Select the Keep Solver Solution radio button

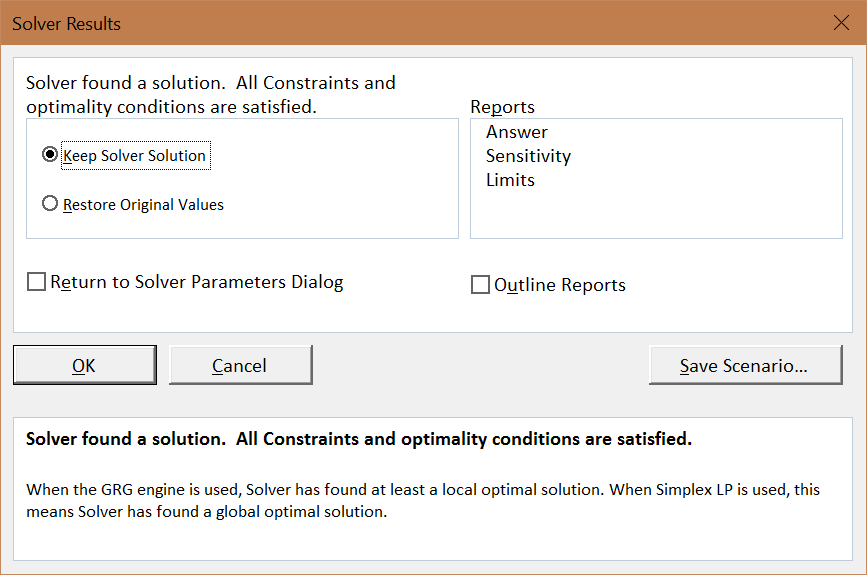coord(50,155)
